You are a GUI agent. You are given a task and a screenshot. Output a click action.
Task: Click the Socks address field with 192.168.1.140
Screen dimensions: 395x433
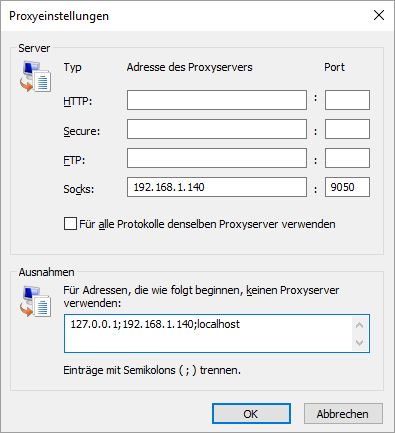pos(217,187)
